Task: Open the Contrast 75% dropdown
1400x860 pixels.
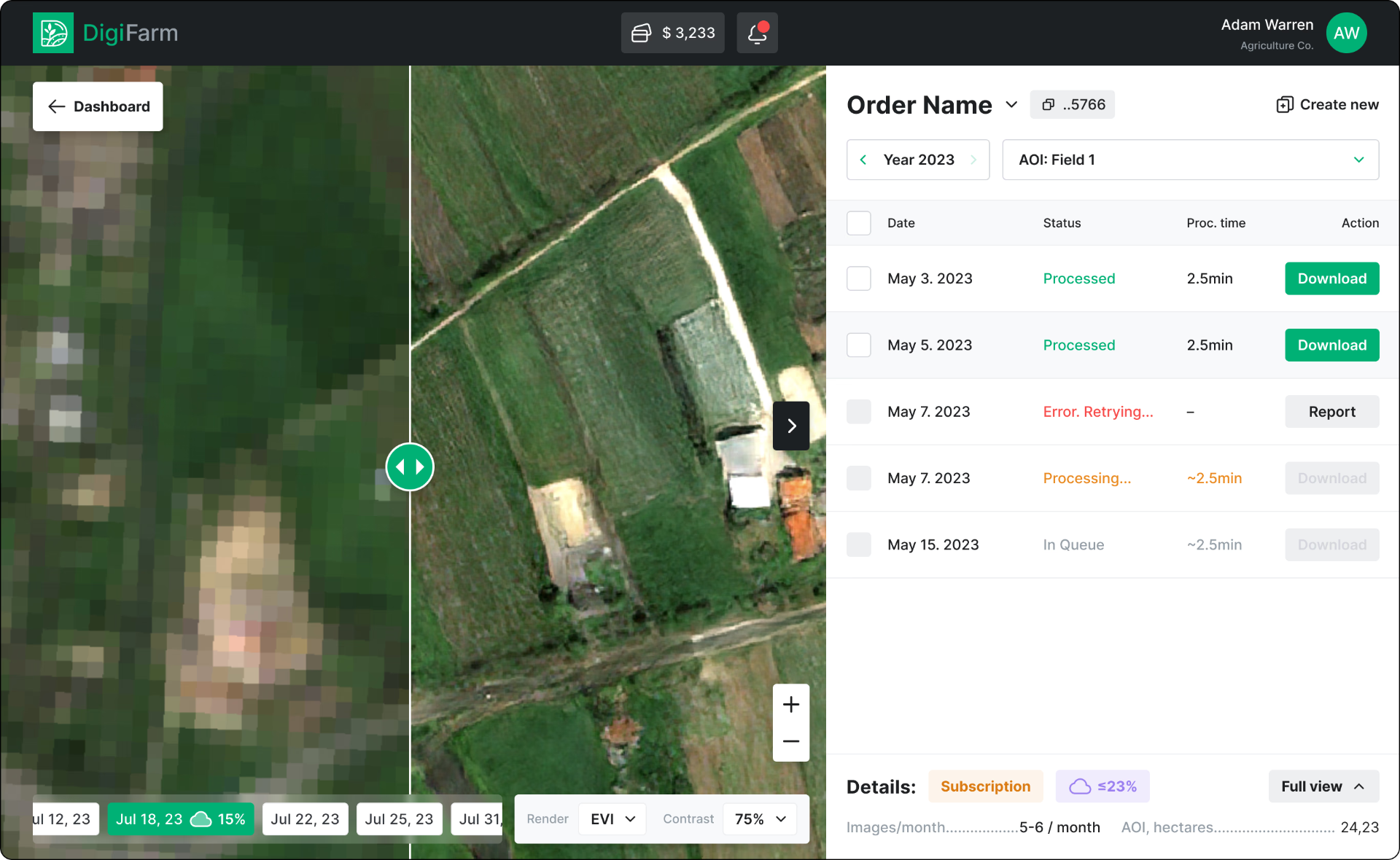Action: point(760,819)
